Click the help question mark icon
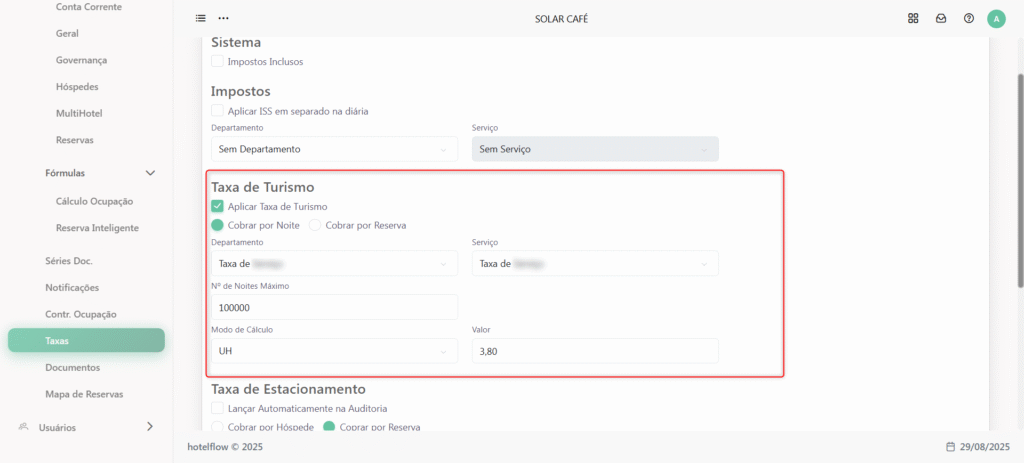The image size is (1024, 463). coord(969,18)
